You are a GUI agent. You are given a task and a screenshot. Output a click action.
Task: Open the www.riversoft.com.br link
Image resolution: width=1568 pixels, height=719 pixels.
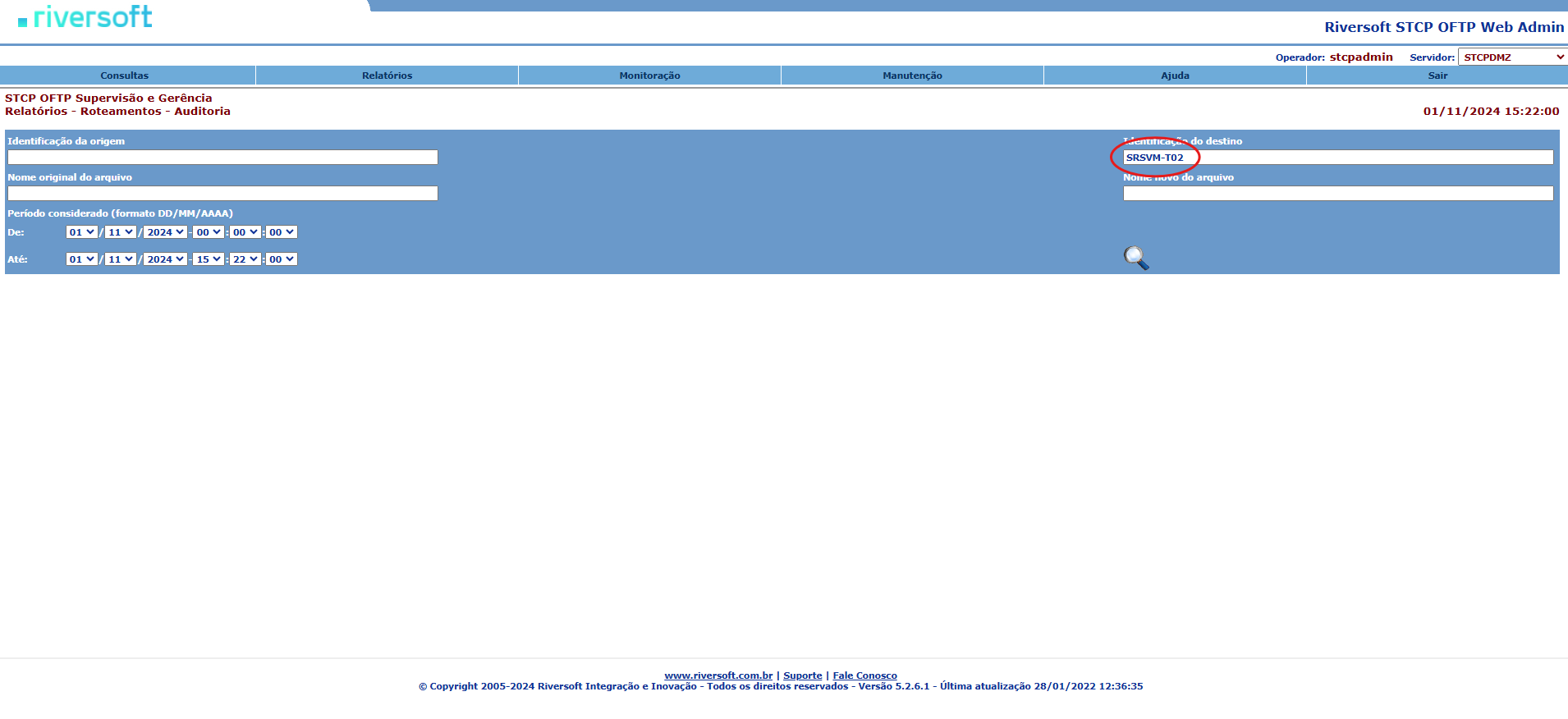718,675
